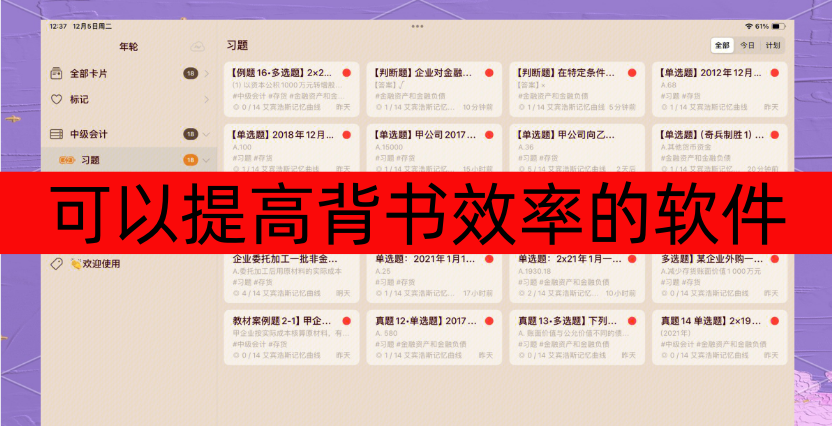Click the tag icon beside 欢迎使用
The image size is (832, 426).
(x=56, y=264)
